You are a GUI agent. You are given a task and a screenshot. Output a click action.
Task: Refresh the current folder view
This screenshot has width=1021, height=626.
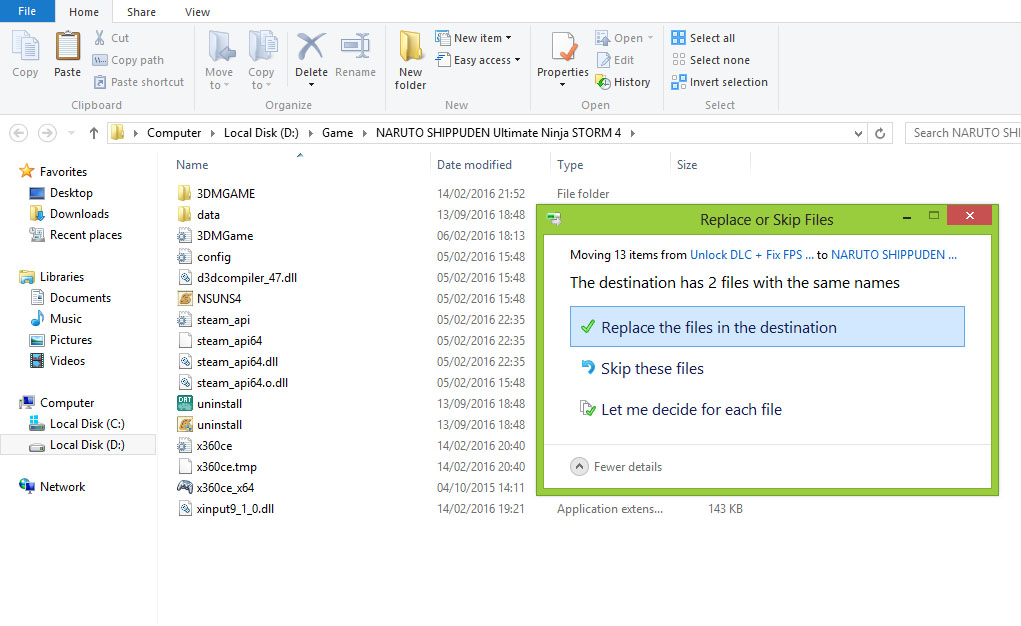880,134
